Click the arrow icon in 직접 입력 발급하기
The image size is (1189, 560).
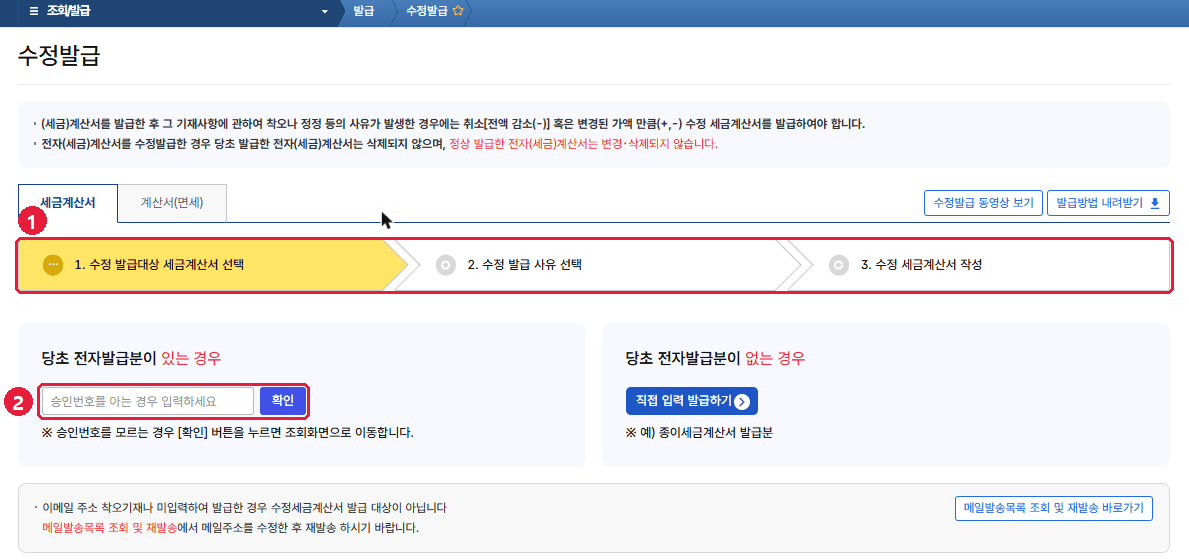point(742,402)
